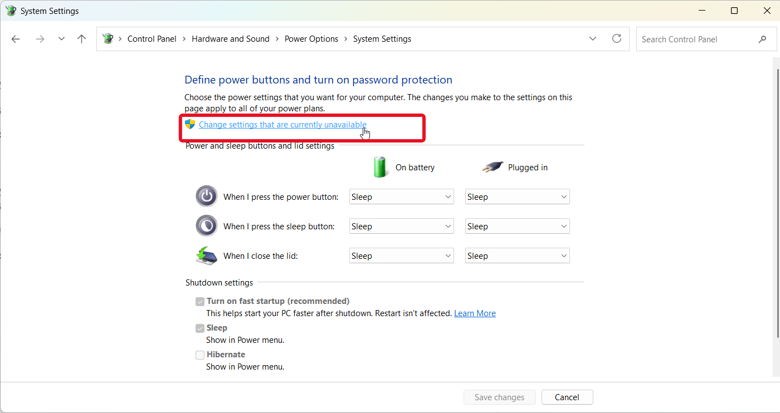Click the Cancel button
Screen dimensions: 780x413
[567, 397]
